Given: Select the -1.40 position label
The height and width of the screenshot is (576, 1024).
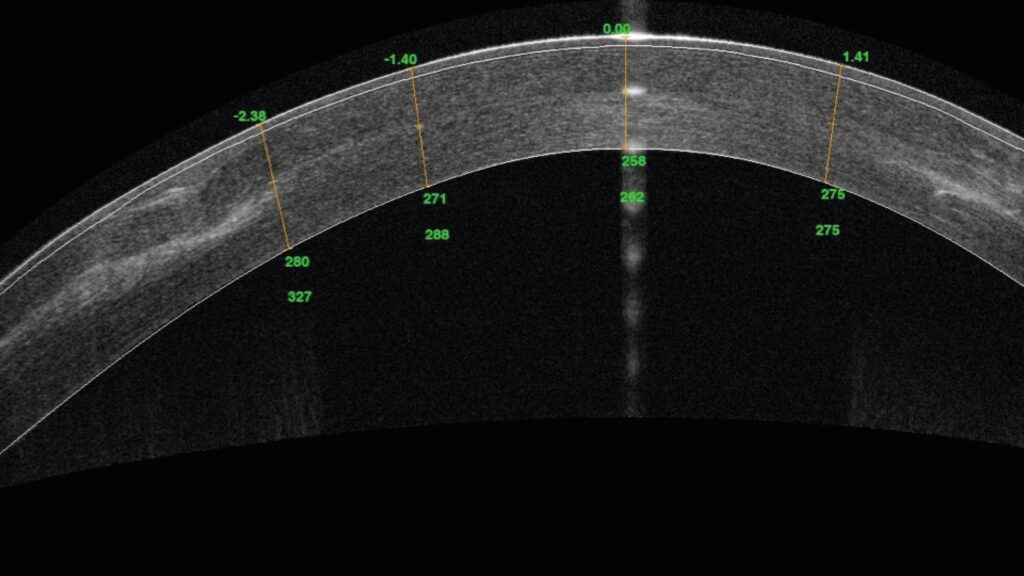Looking at the screenshot, I should (x=400, y=60).
